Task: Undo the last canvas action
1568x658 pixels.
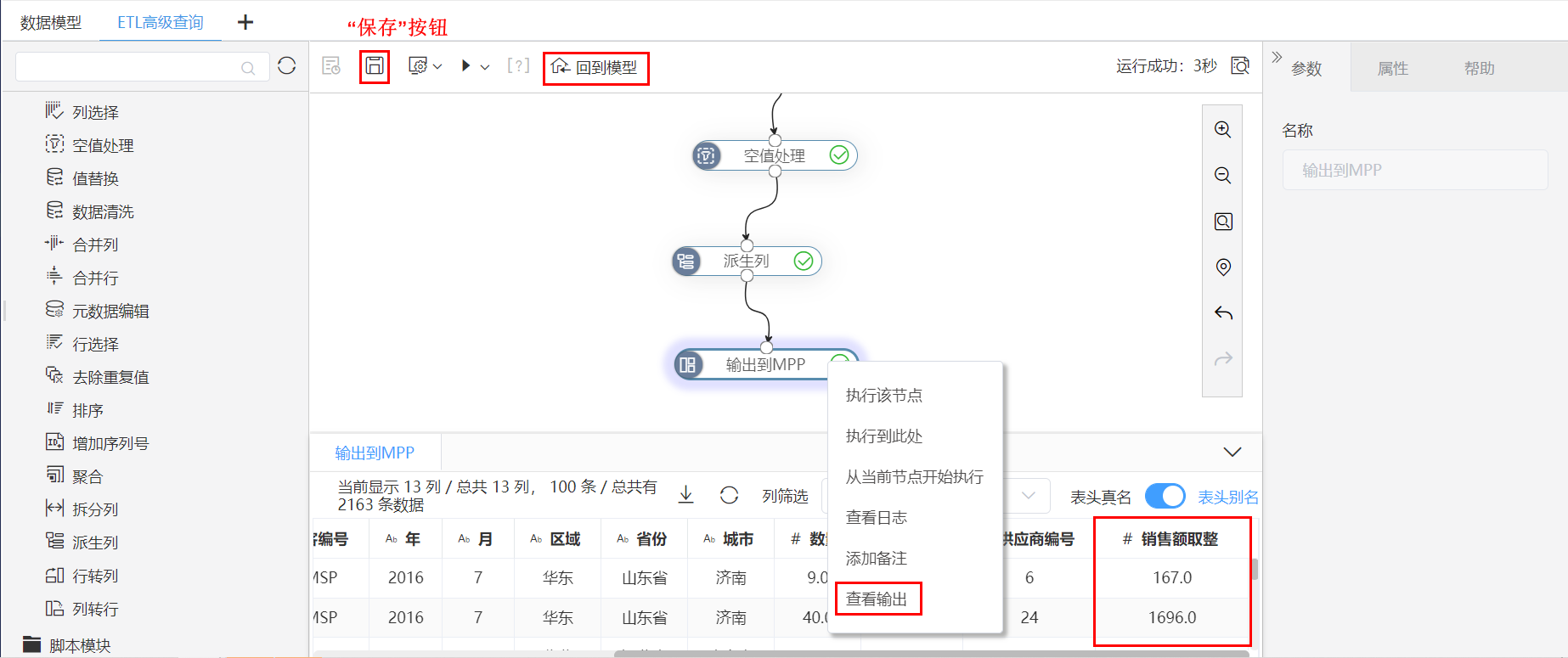Action: click(x=1223, y=313)
